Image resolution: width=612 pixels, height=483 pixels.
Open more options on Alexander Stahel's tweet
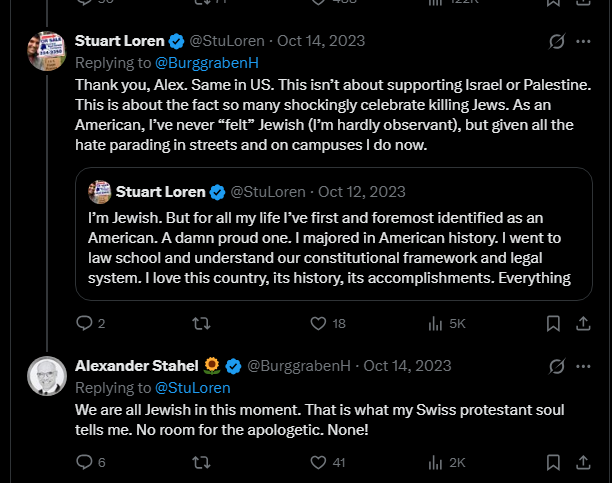[x=583, y=366]
